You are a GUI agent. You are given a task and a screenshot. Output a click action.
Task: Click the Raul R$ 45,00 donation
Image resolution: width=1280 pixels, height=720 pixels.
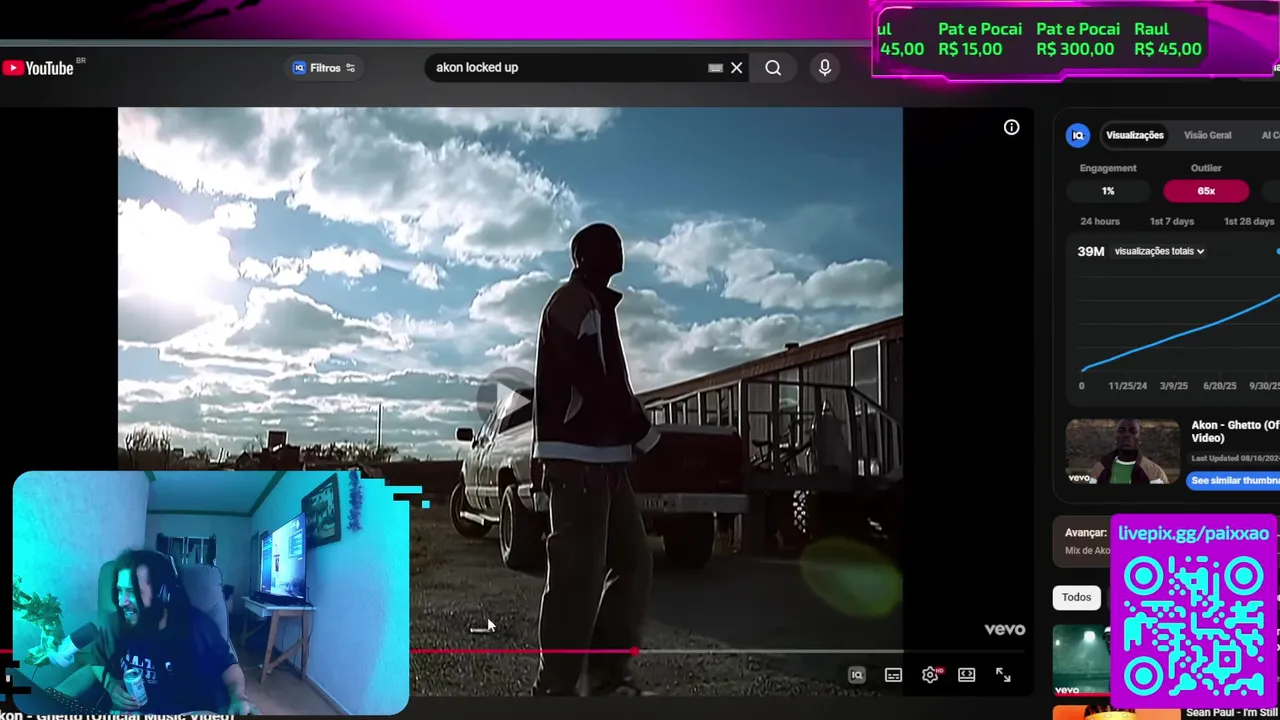coord(1168,39)
